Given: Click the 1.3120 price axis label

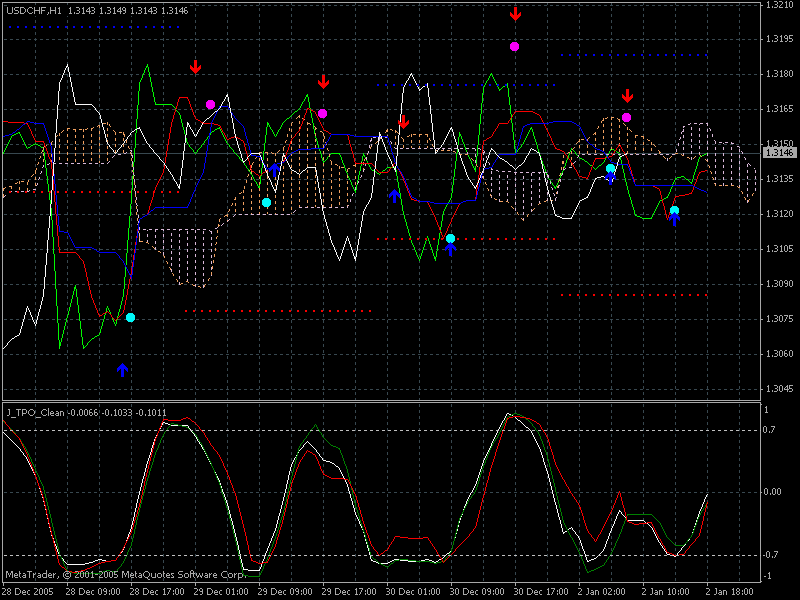Looking at the screenshot, I should click(x=780, y=214).
